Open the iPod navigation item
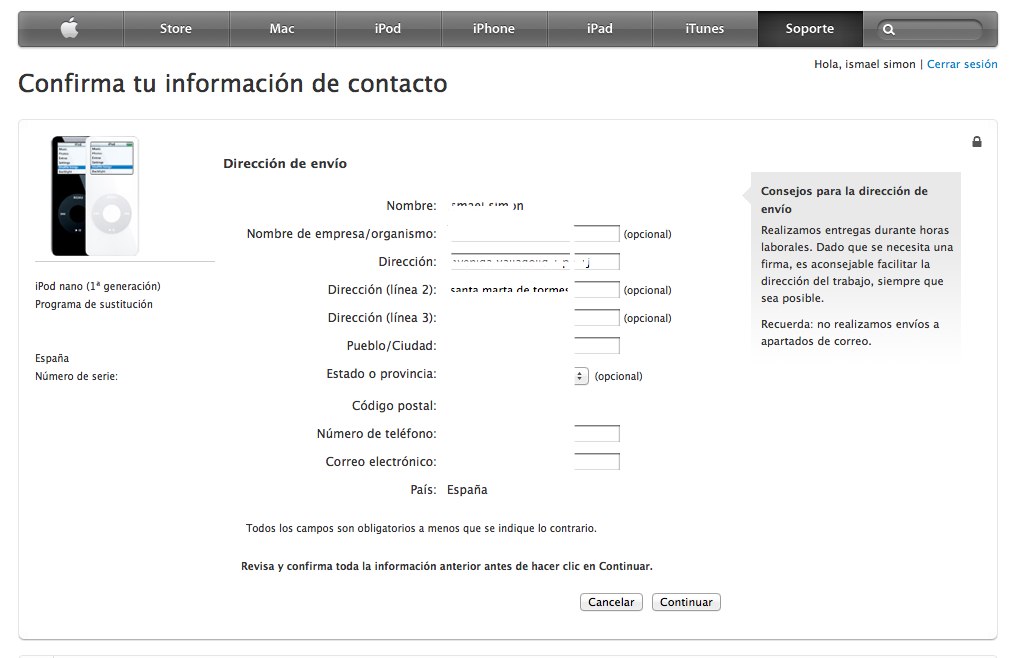This screenshot has height=658, width=1023. (388, 29)
